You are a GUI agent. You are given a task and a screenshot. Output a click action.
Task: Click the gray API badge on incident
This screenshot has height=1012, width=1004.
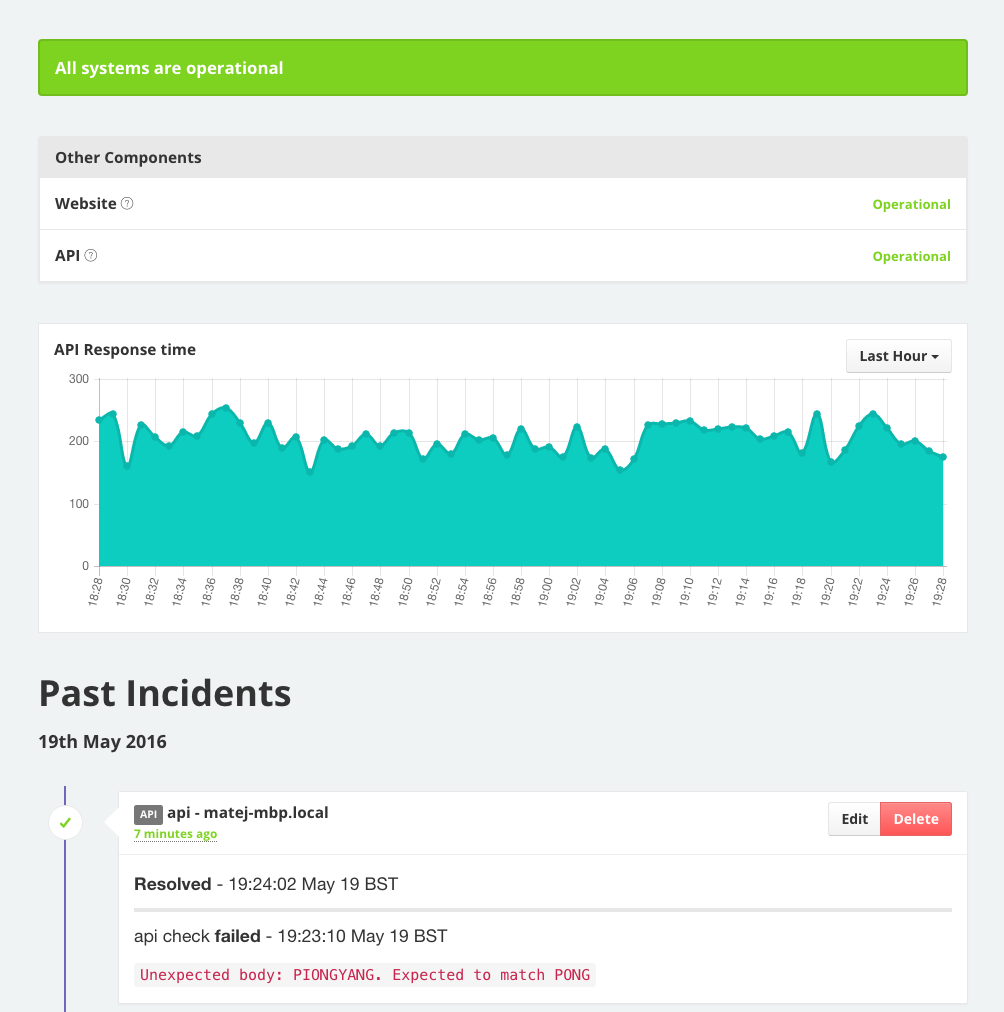click(x=148, y=813)
